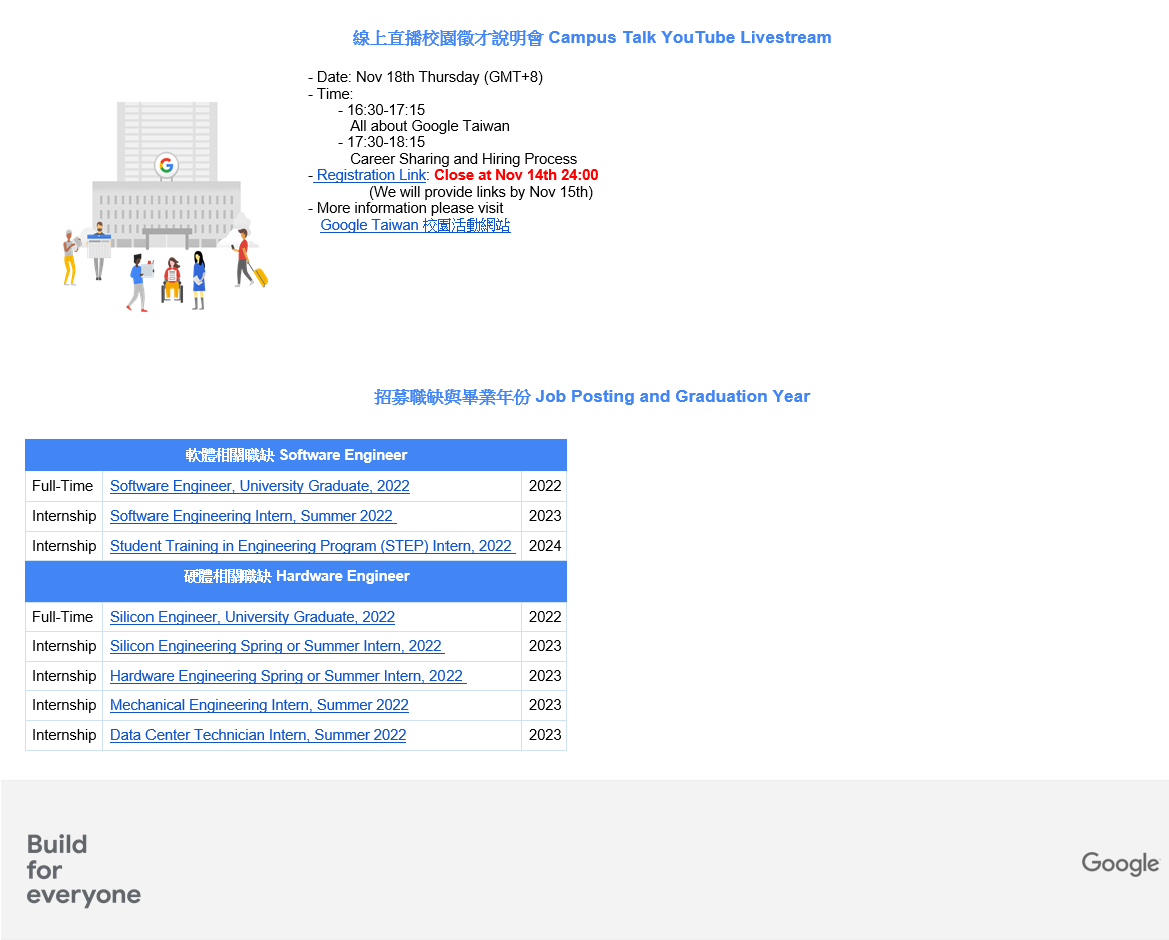The width and height of the screenshot is (1169, 940).
Task: Click '(We will provide links by Nov 15th)' note
Action: (x=481, y=192)
